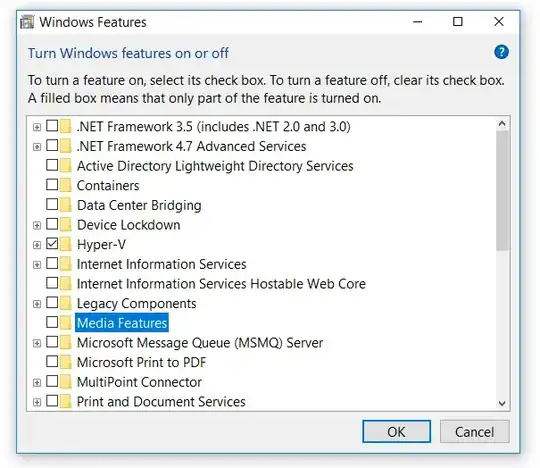The image size is (540, 468).
Task: Click the feature list scrollbar thumb
Action: coord(502,191)
